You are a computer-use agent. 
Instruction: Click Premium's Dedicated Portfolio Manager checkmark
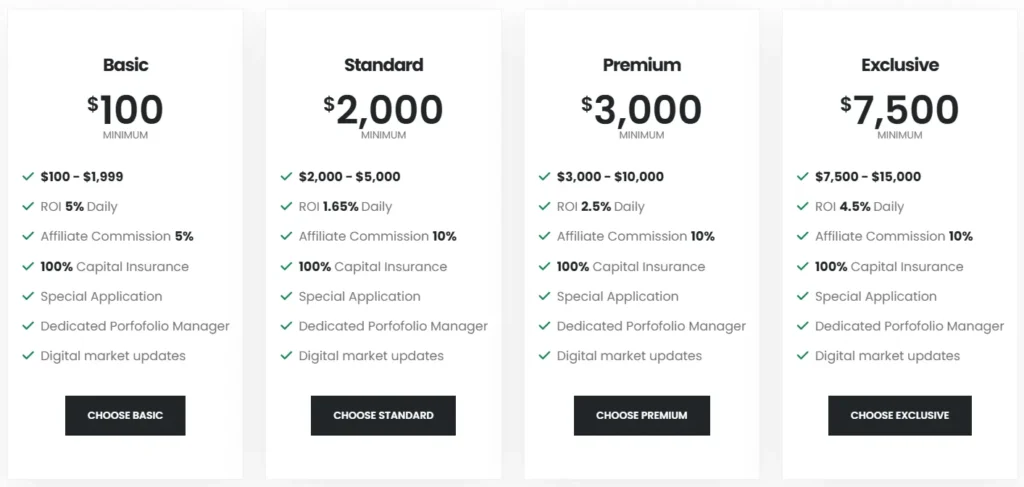pos(544,326)
